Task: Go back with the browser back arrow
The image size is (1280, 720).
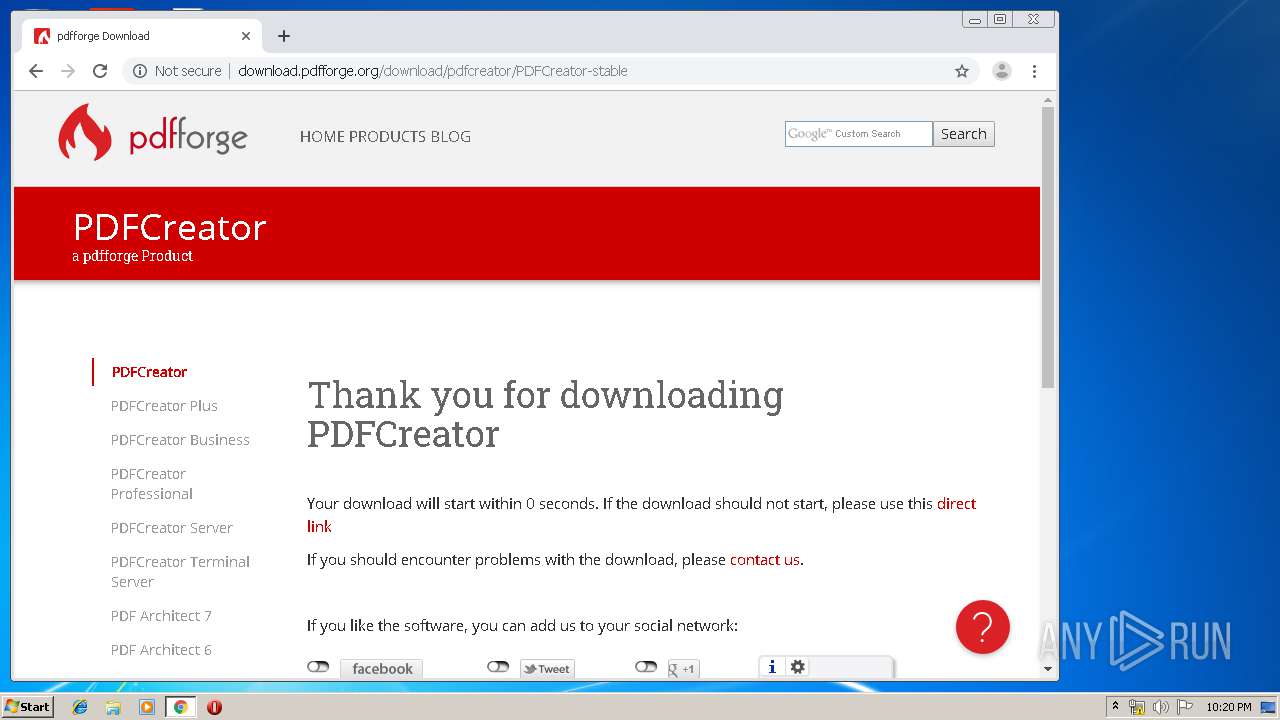Action: pos(36,71)
